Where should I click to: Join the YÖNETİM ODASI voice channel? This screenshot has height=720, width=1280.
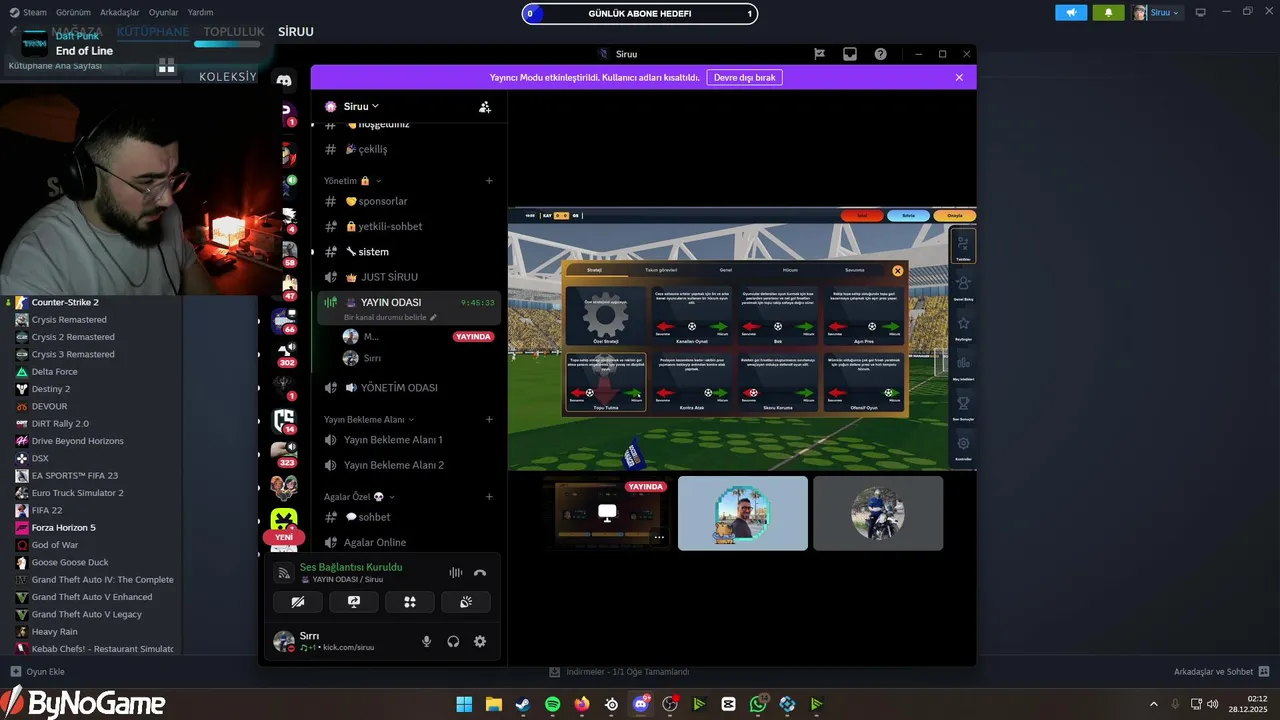tap(408, 387)
